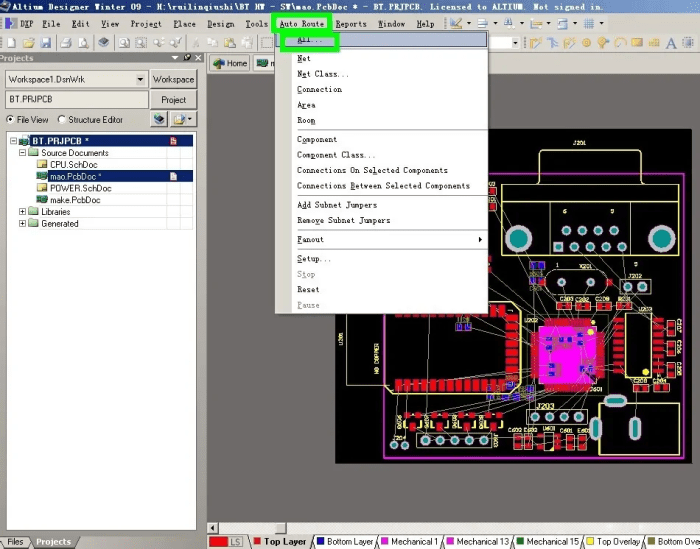Screen dimensions: 700x549
Task: Click the grid settings toolbar icon
Action: click(x=591, y=23)
